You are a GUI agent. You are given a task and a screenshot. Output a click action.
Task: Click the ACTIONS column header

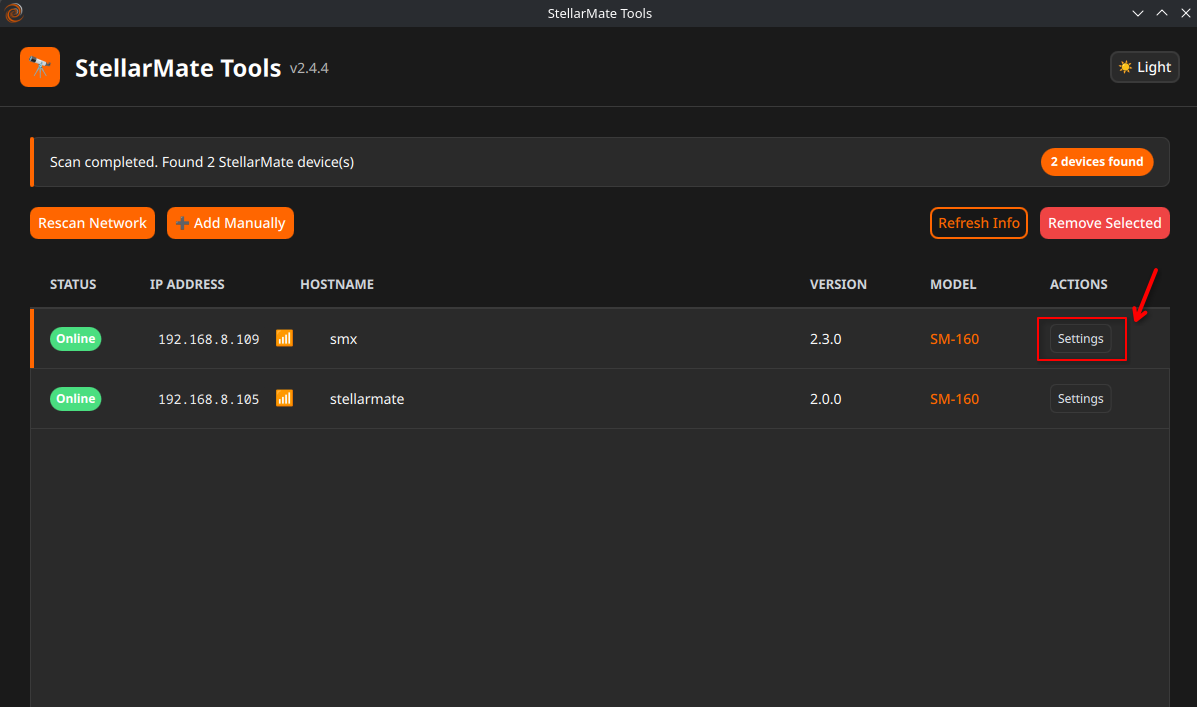(1079, 284)
